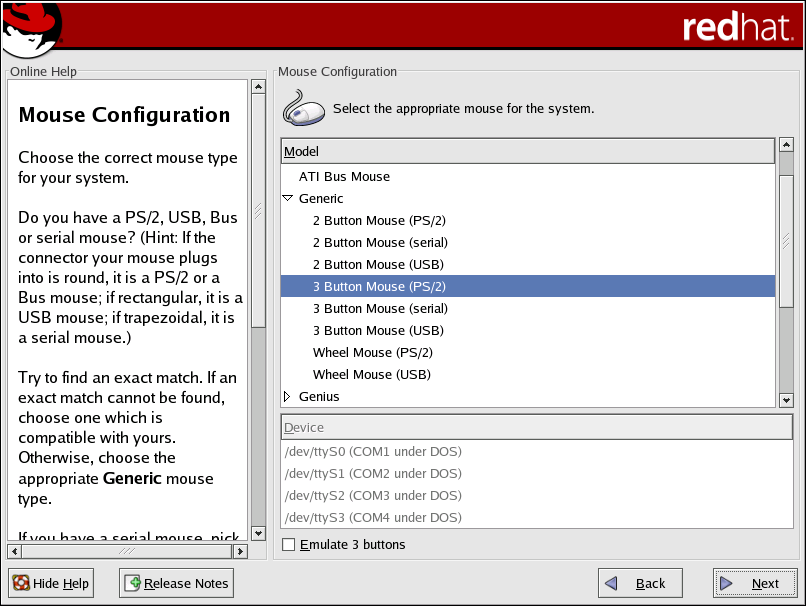Enable Emulate 3 buttons checkbox
The width and height of the screenshot is (806, 606).
(x=289, y=545)
